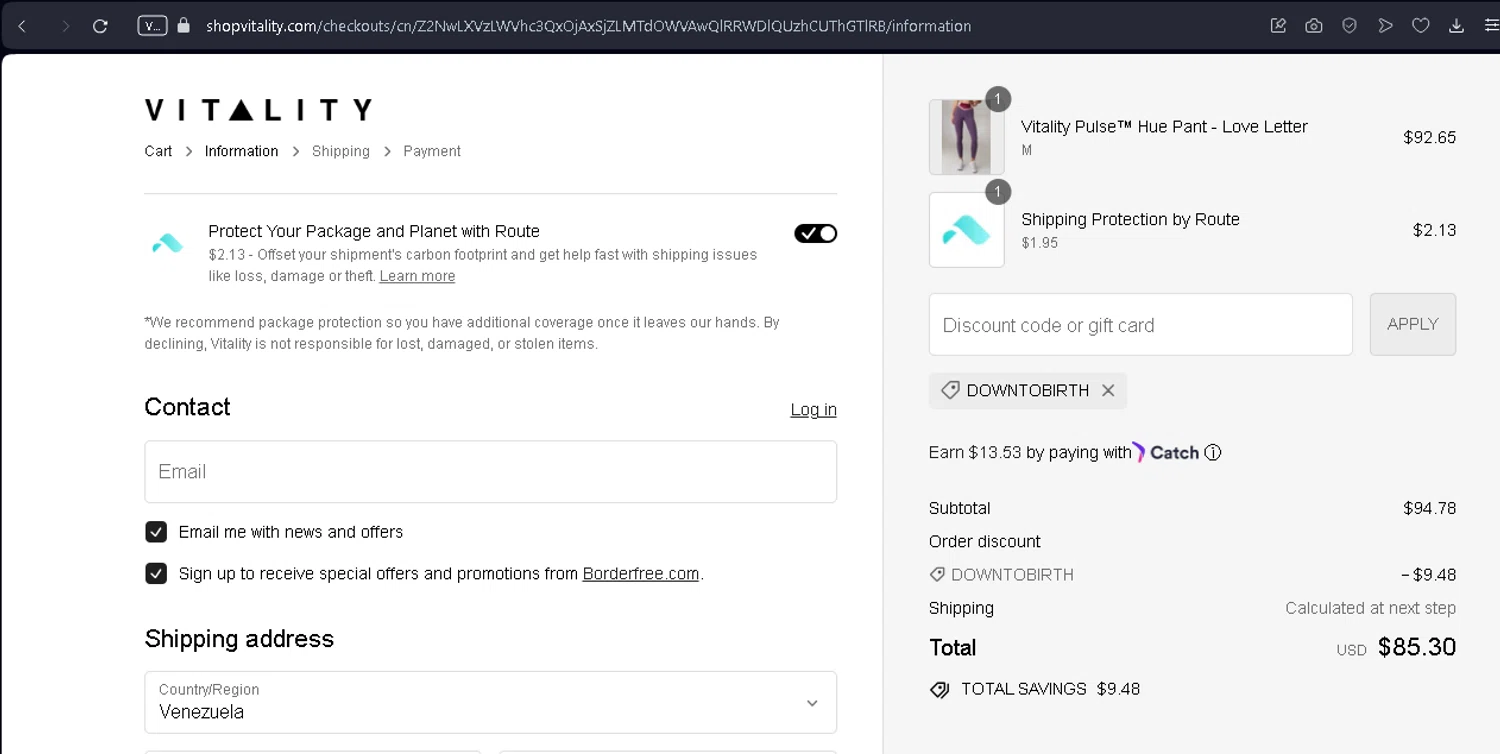Open the browser easy setup menu

pos(1490,26)
